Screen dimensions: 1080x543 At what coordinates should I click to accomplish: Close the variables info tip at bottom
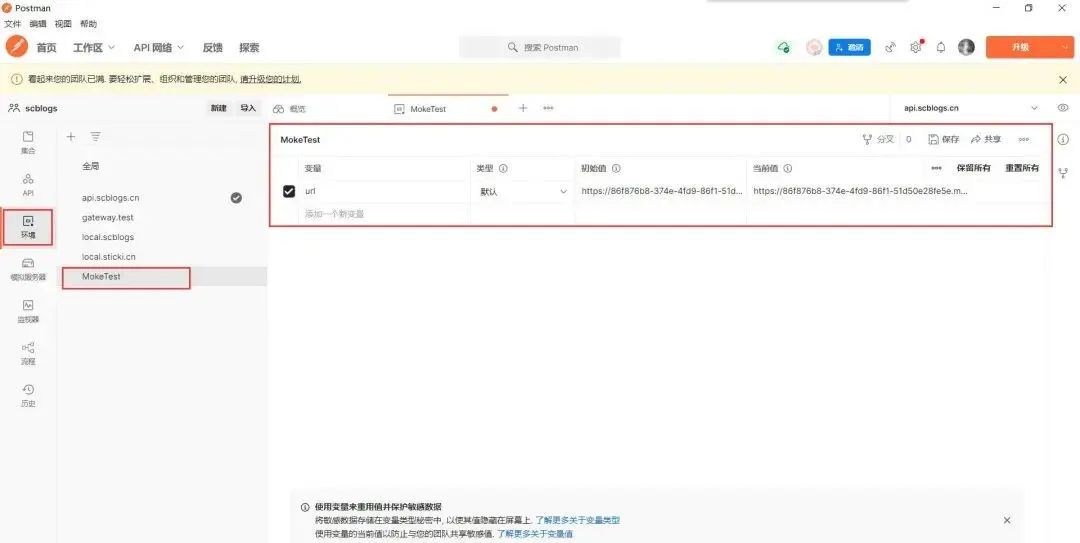[1007, 520]
